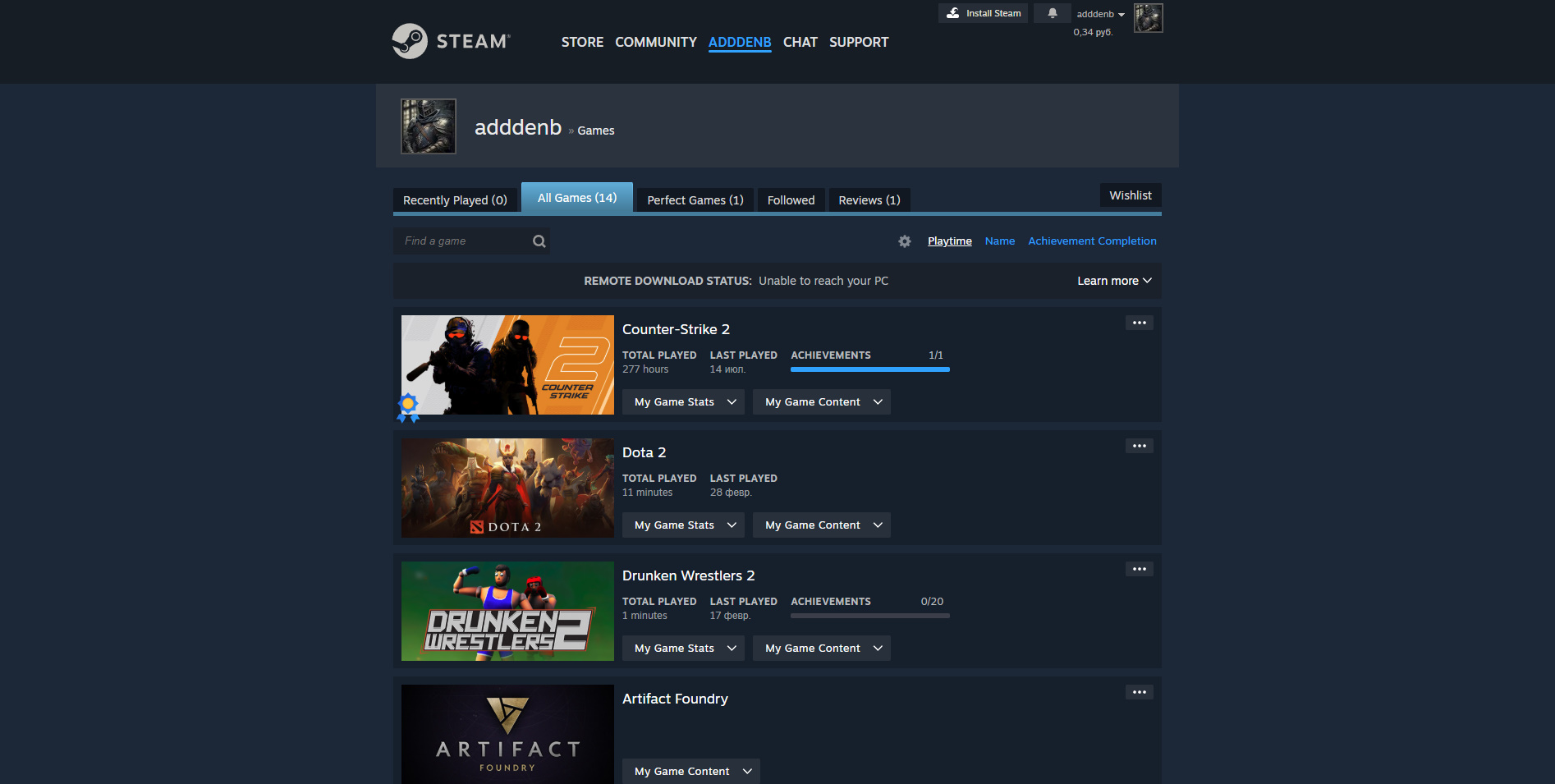Open the ADDDENB profile menu
Viewport: 1555px width, 784px height.
tap(740, 42)
